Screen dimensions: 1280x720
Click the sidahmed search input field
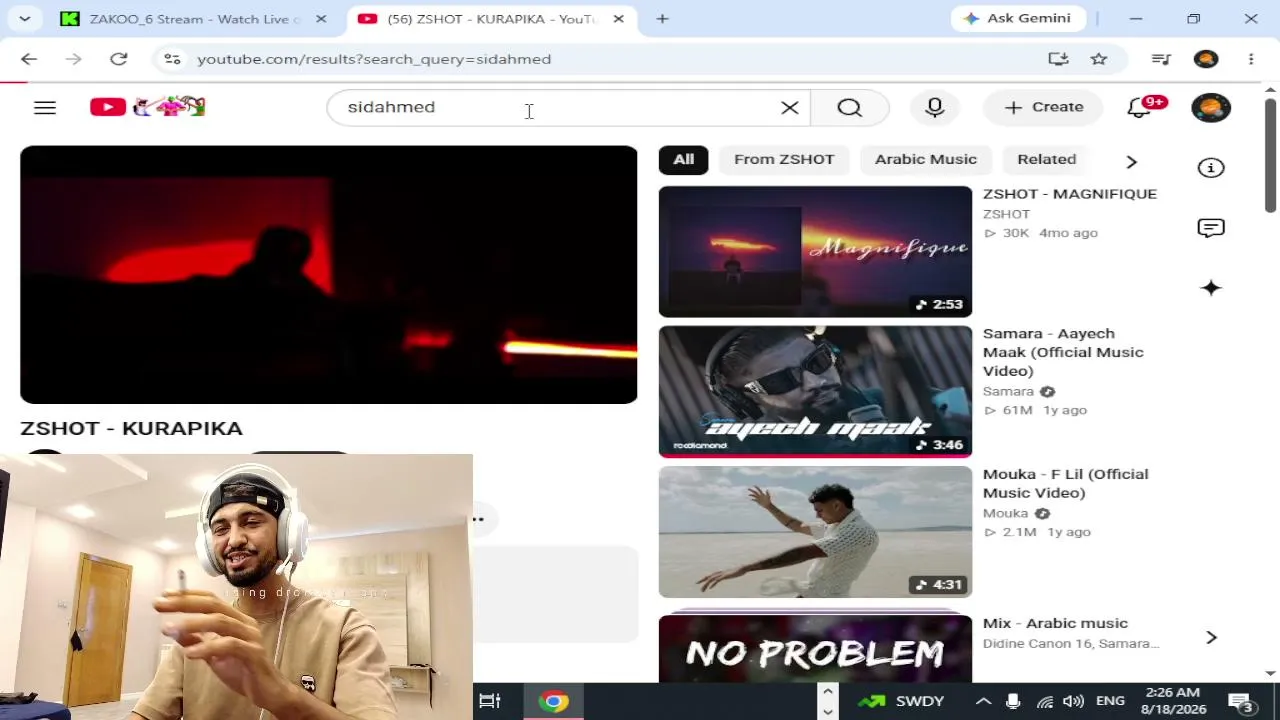click(x=560, y=107)
